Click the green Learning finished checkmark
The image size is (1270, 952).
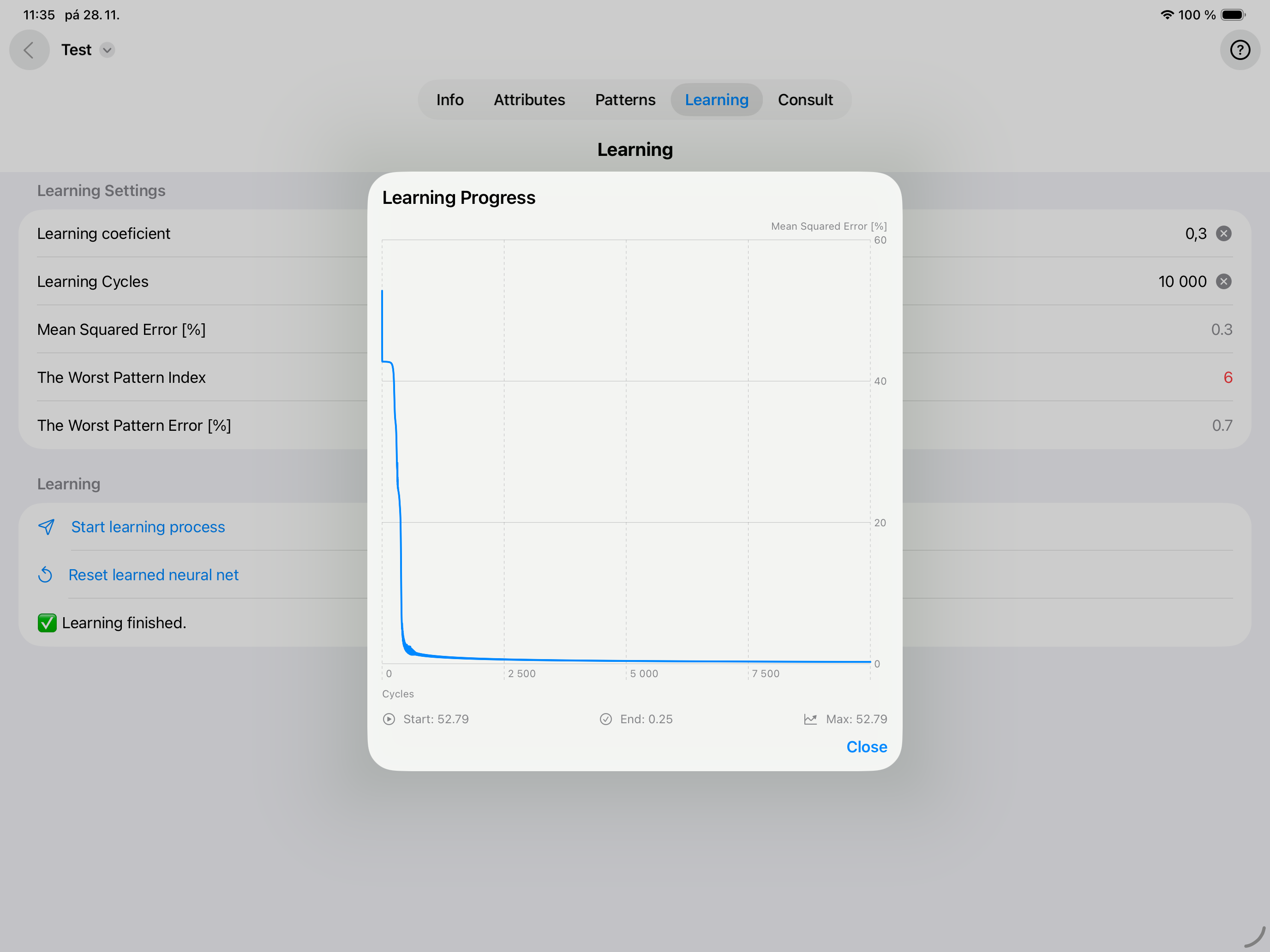pyautogui.click(x=47, y=623)
